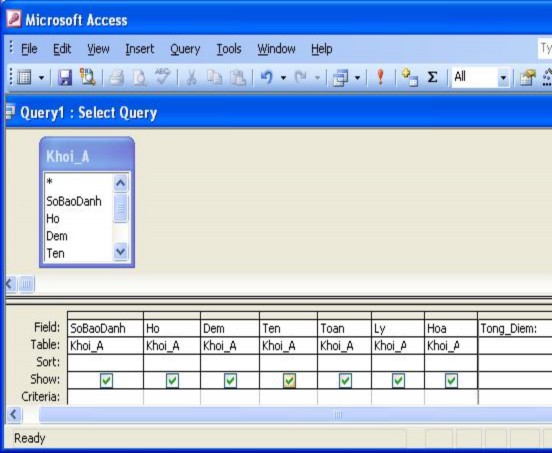Click the Query Type icon

pyautogui.click(x=340, y=77)
